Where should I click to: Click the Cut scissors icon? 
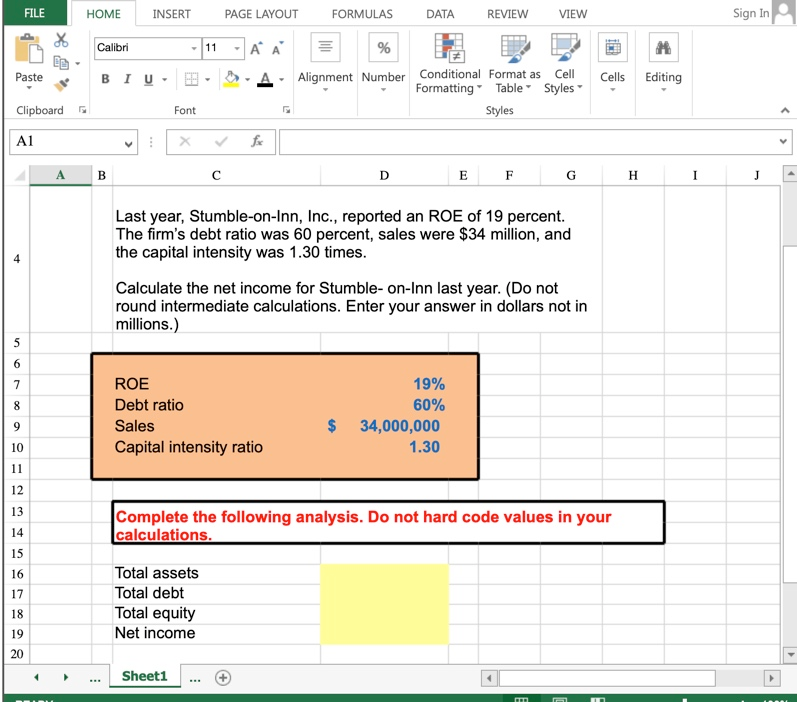61,40
